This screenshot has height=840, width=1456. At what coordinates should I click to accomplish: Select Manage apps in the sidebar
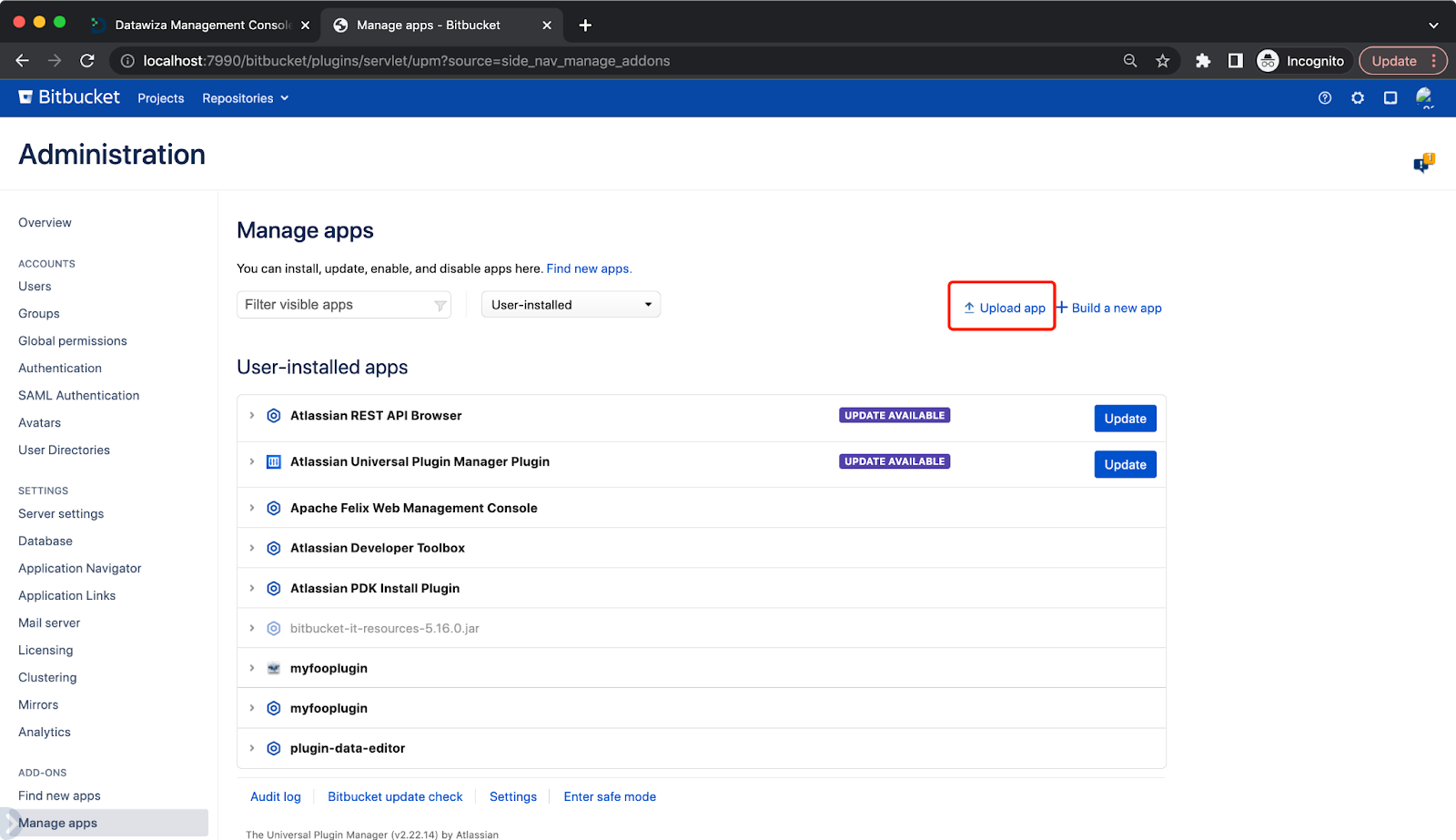(104, 823)
